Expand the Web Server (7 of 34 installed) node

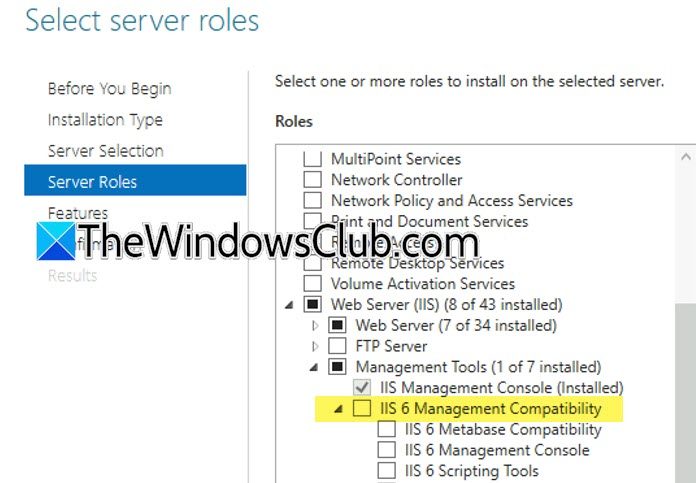[x=315, y=325]
